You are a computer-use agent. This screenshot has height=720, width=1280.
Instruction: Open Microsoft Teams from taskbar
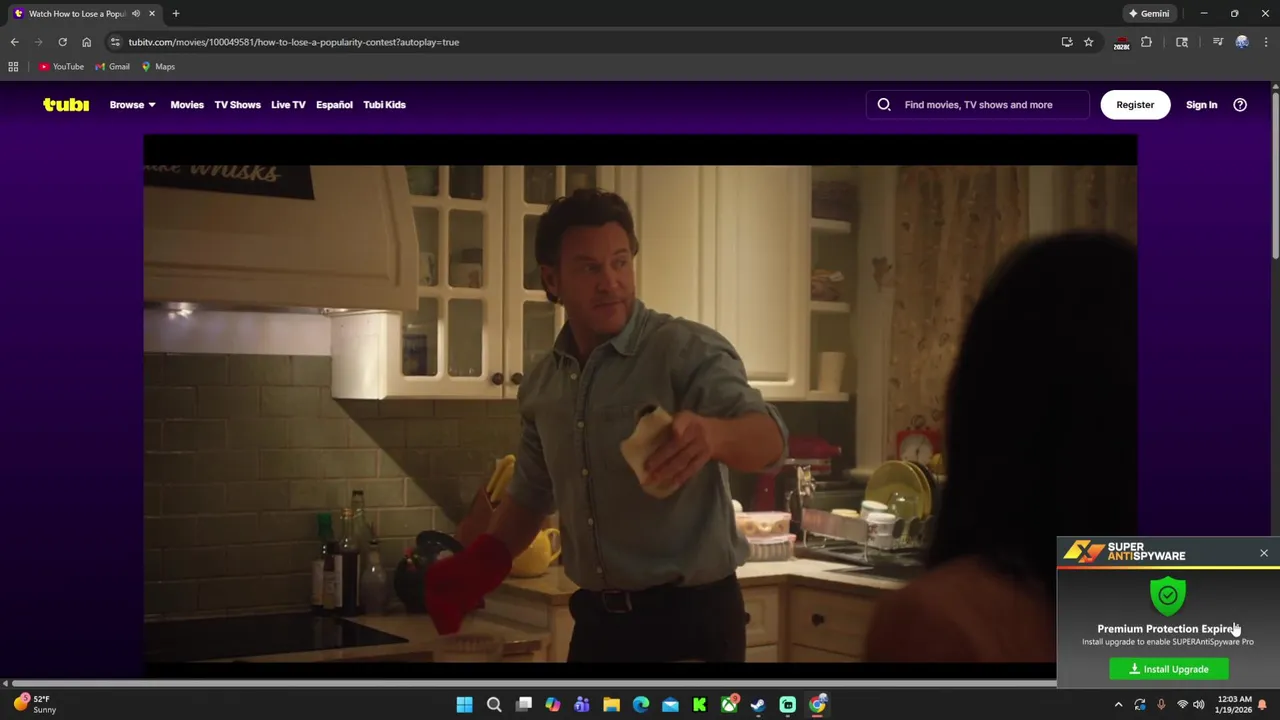tap(582, 705)
